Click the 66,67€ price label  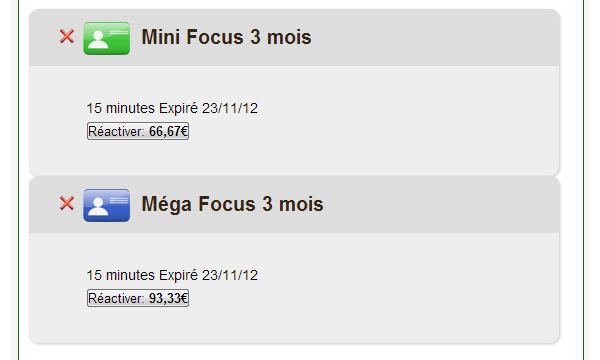(168, 131)
